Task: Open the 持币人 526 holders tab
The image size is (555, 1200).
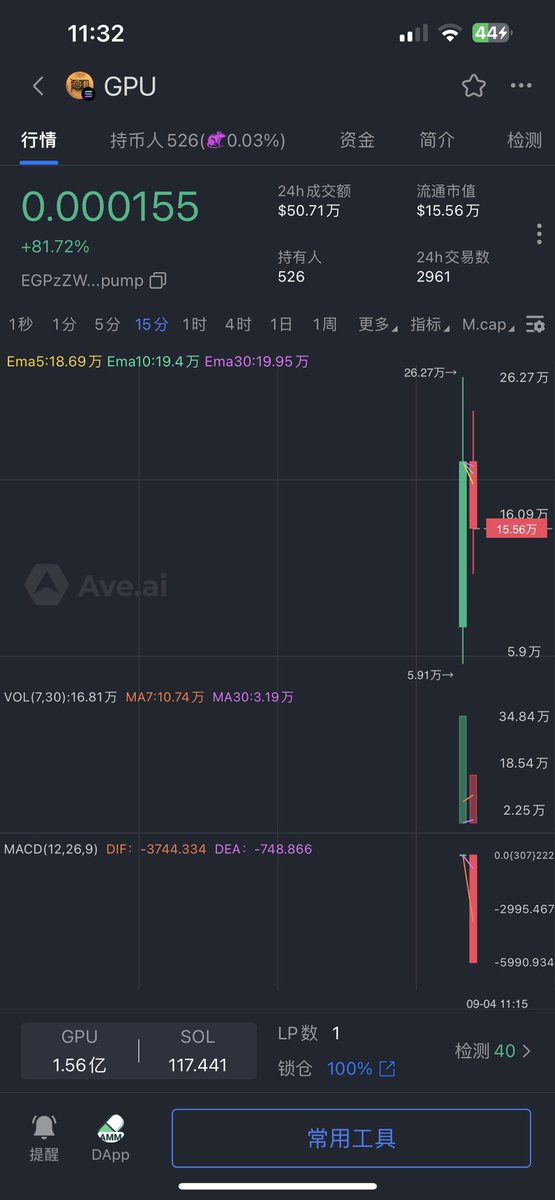Action: (x=198, y=140)
